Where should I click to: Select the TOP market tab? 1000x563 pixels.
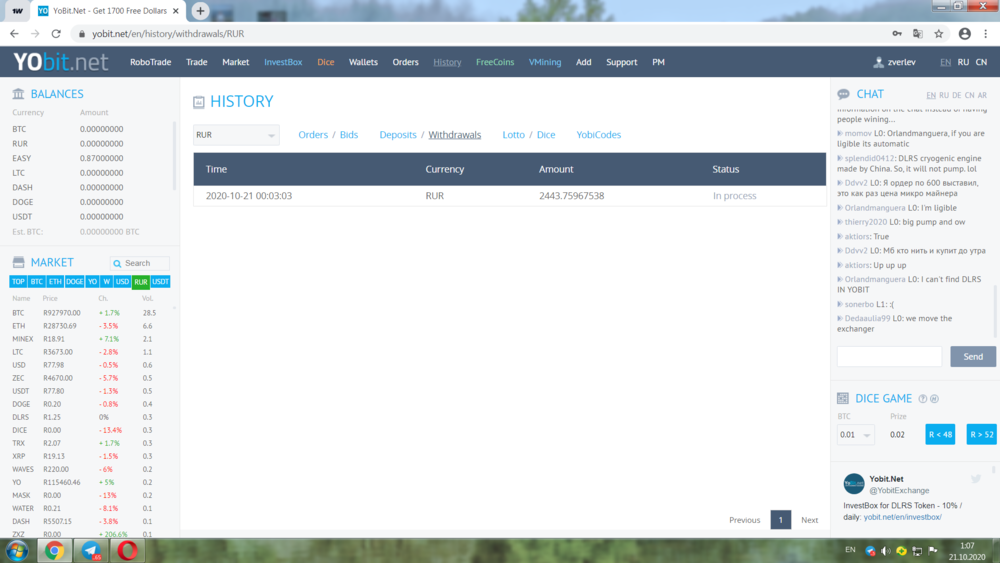pos(18,282)
